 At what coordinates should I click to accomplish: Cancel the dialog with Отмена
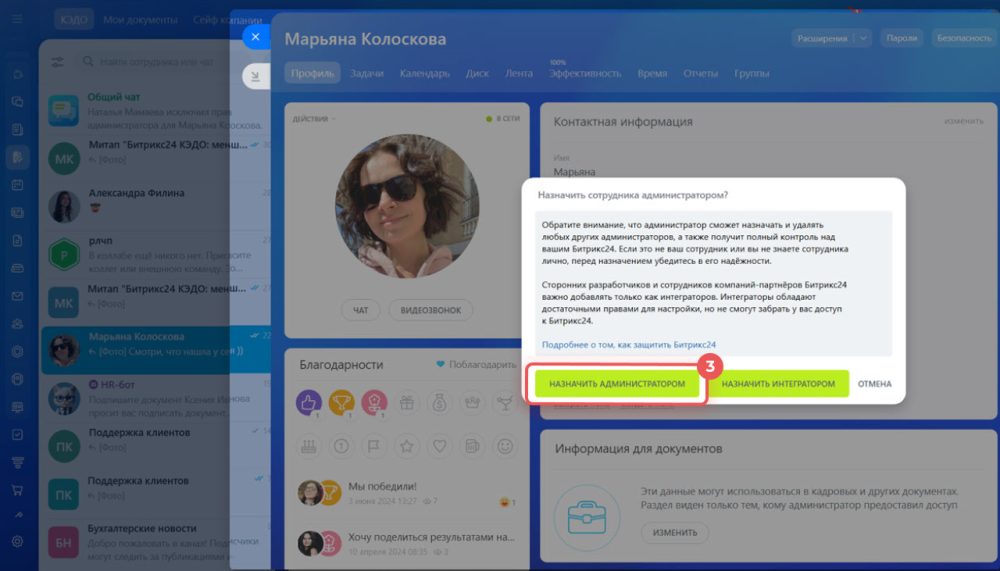[x=874, y=383]
